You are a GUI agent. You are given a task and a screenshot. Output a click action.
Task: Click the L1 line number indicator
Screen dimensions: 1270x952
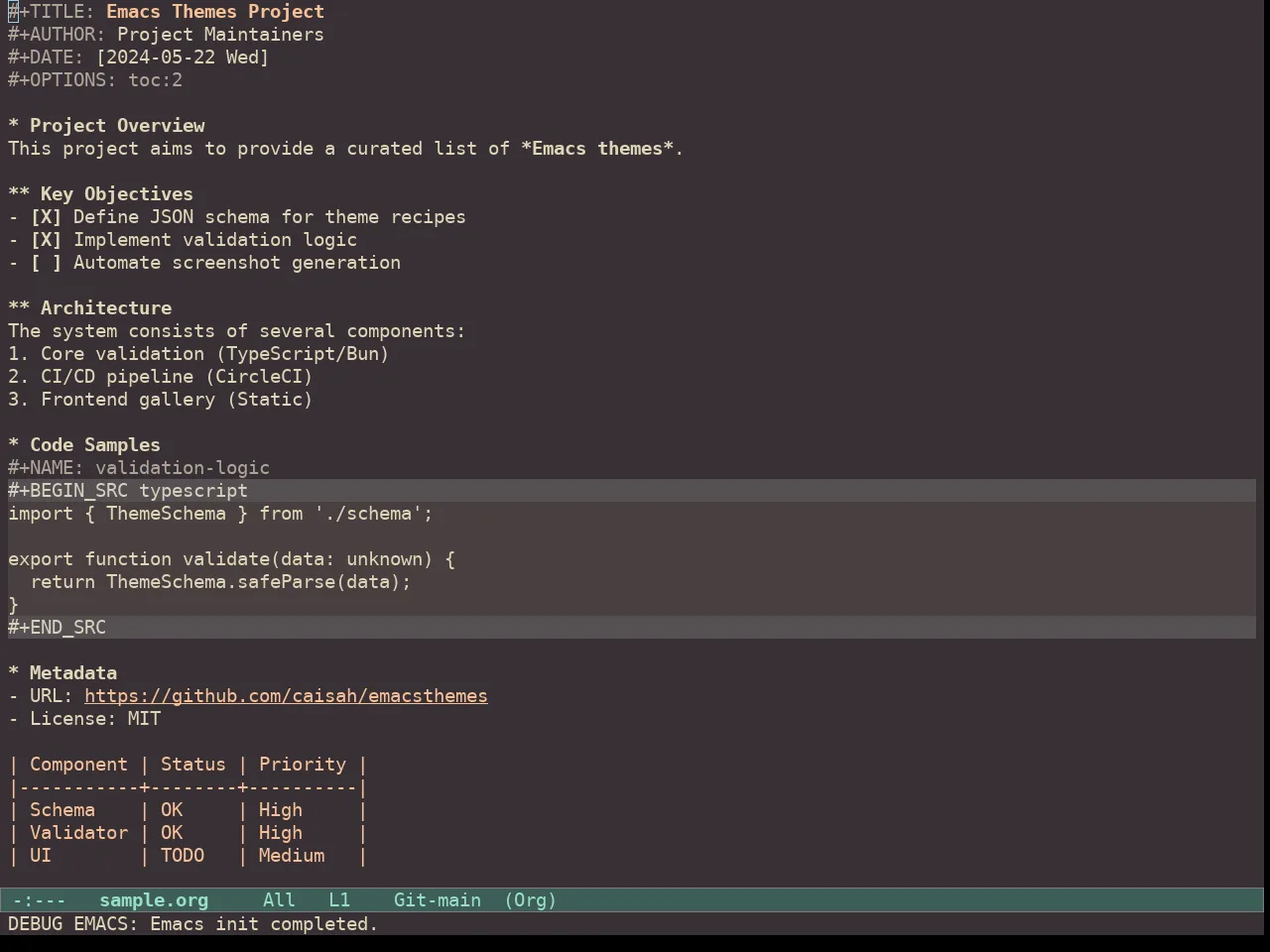coord(339,900)
